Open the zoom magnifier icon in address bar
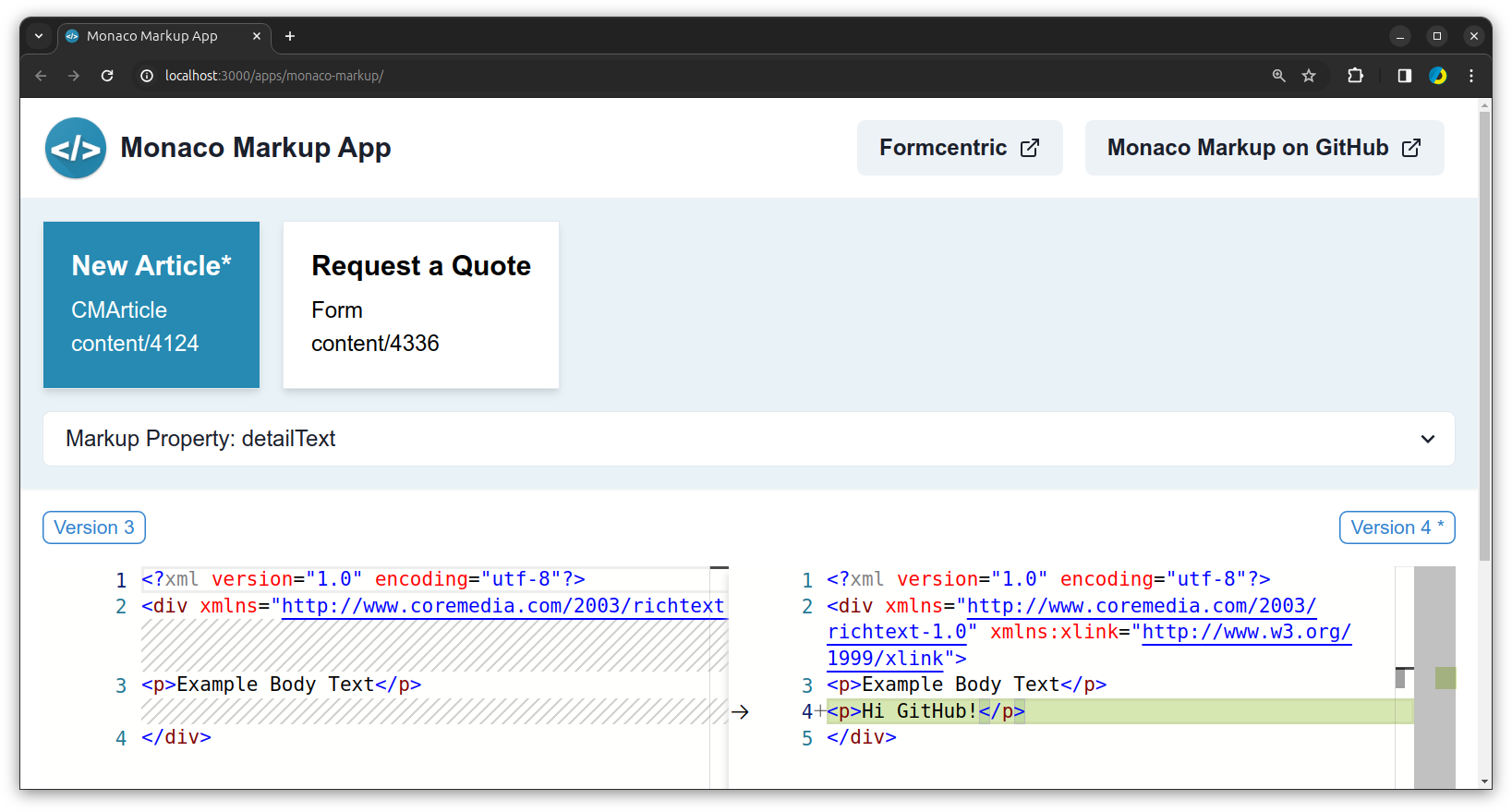Image resolution: width=1512 pixels, height=812 pixels. pos(1279,76)
